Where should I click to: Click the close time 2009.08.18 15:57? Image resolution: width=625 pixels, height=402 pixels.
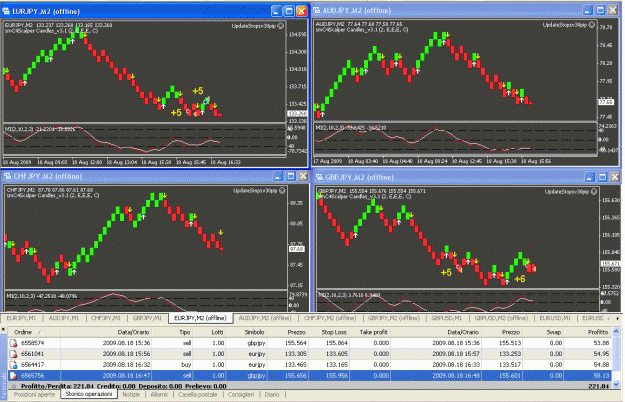[456, 354]
